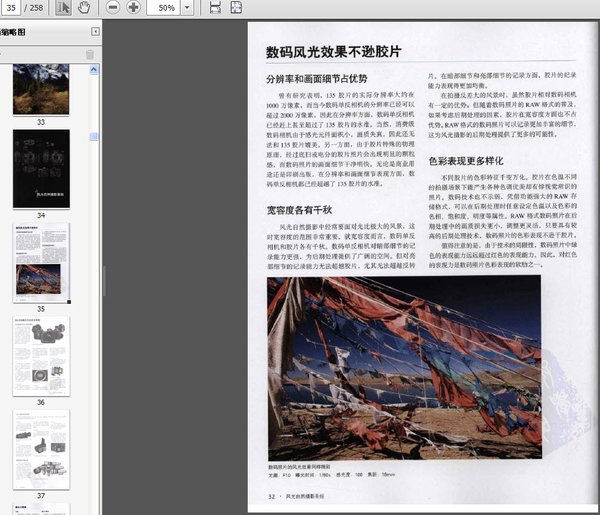Open page 33 thumbnail
Image resolution: width=600 pixels, height=515 pixels.
41,88
